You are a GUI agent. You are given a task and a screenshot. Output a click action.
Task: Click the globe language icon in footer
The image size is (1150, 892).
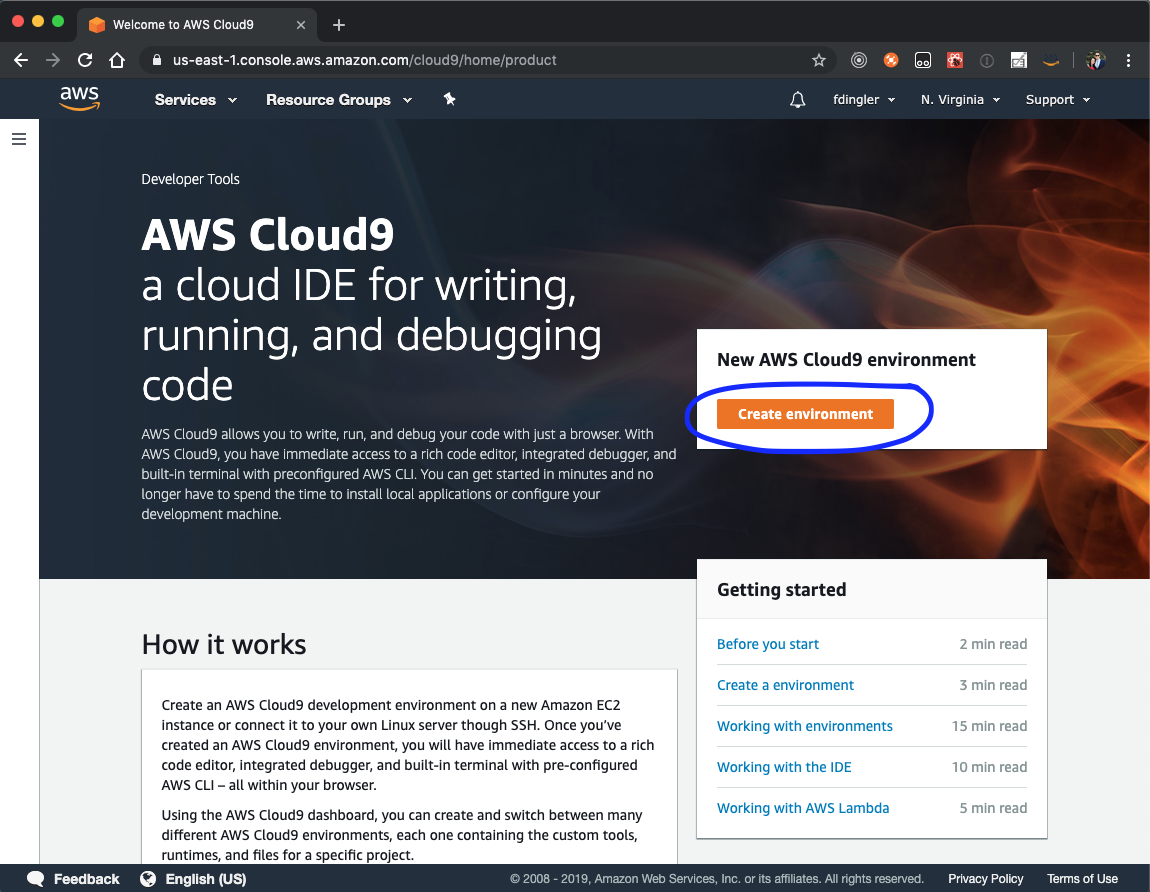(148, 879)
